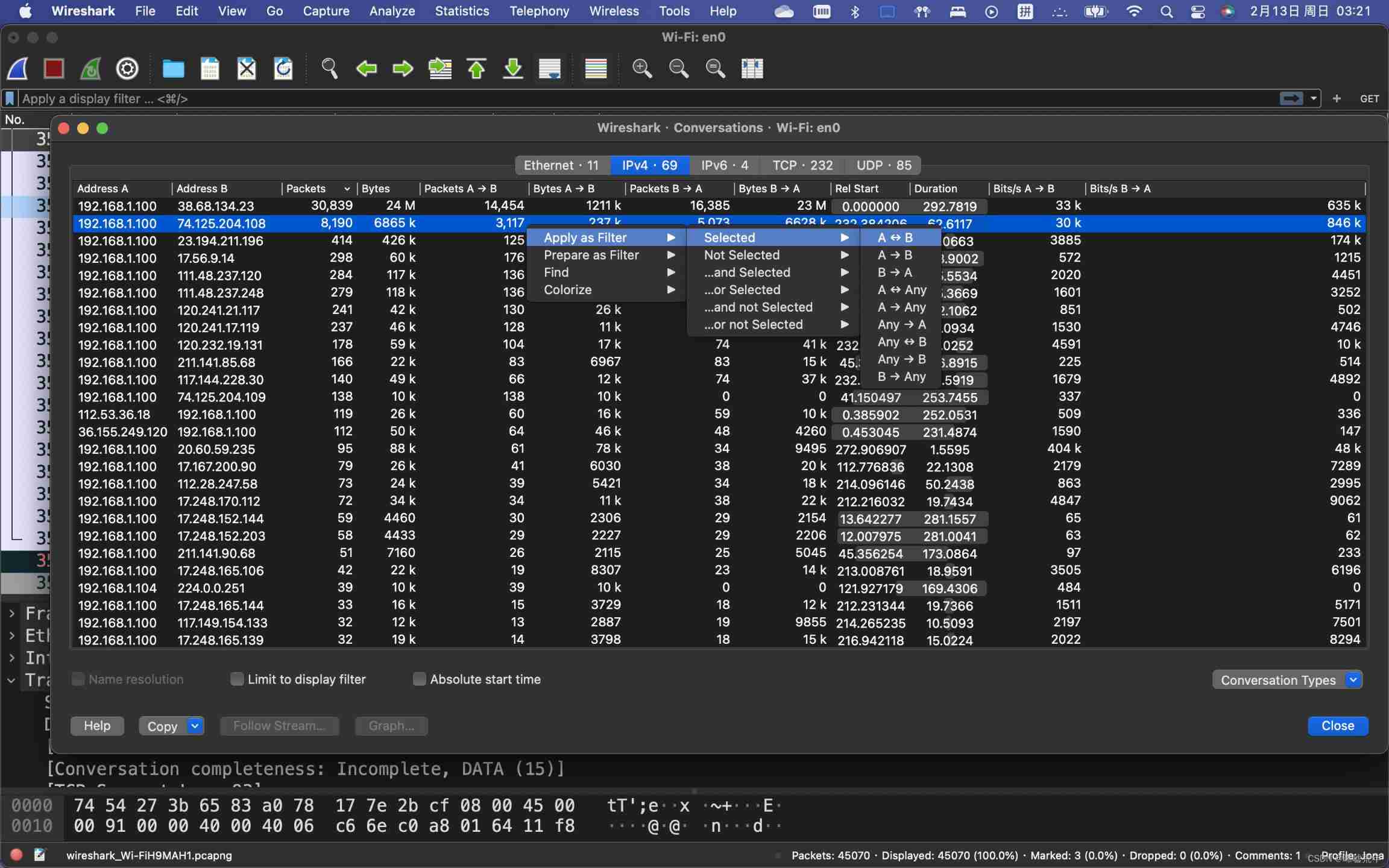
Task: Sort by Address A column header
Action: pos(122,189)
